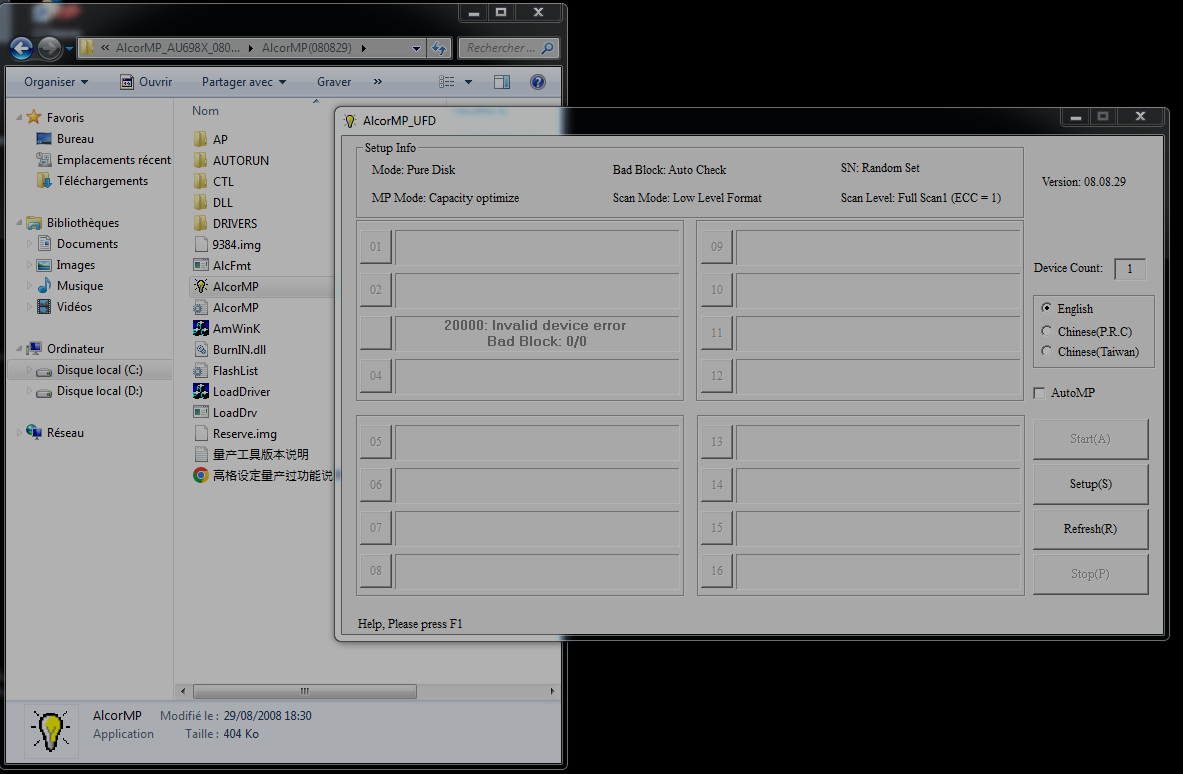1183x774 pixels.
Task: Click the Device Count input field
Action: point(1129,269)
